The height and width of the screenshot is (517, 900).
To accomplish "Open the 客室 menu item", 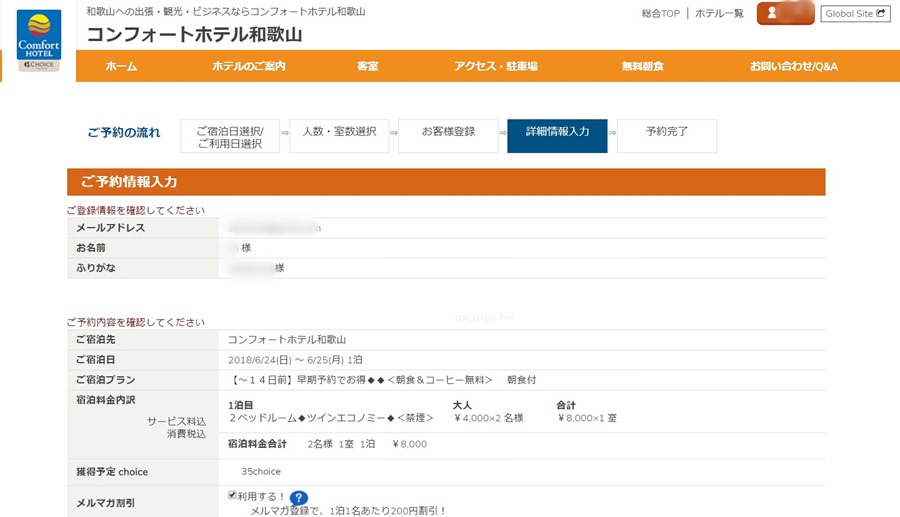I will coord(367,66).
